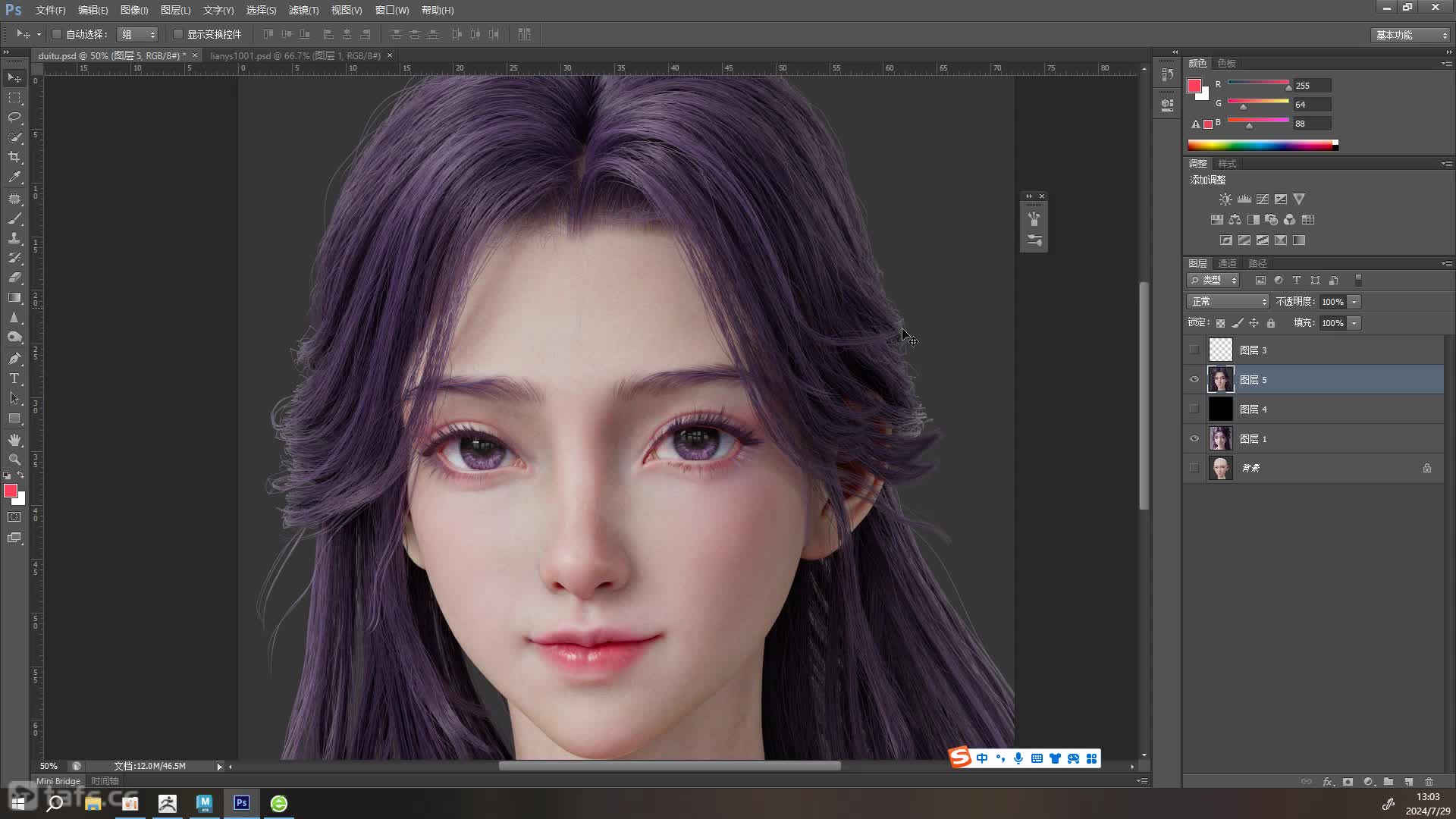Open the Layers panel flyout menu
Screen dimensions: 1456x819
point(1447,263)
